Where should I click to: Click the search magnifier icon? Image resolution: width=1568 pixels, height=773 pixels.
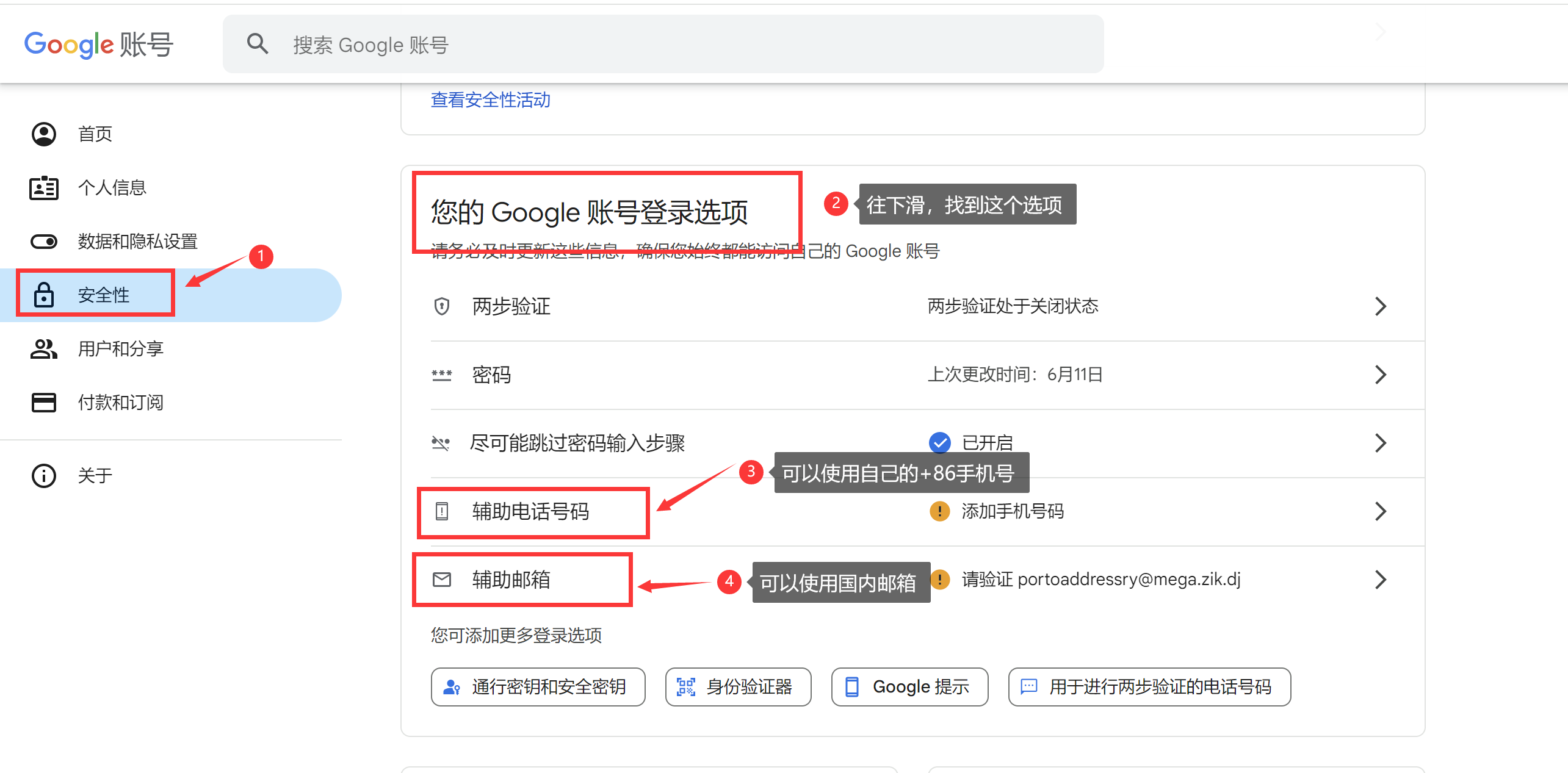[257, 44]
